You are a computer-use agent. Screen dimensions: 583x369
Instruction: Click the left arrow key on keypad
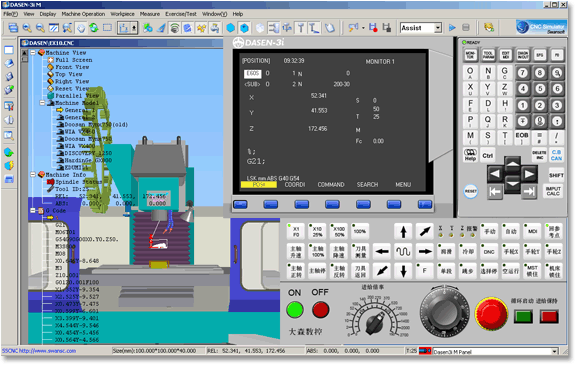coord(495,174)
